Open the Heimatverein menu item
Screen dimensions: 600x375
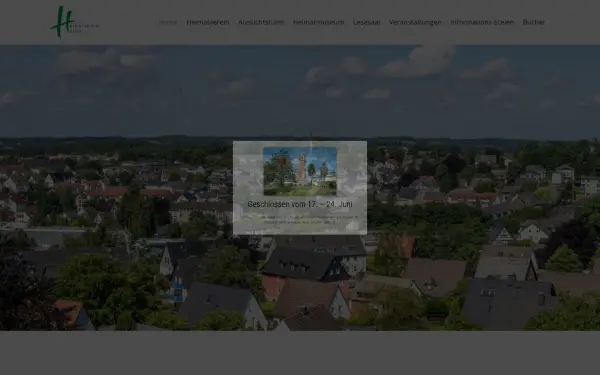(x=208, y=22)
